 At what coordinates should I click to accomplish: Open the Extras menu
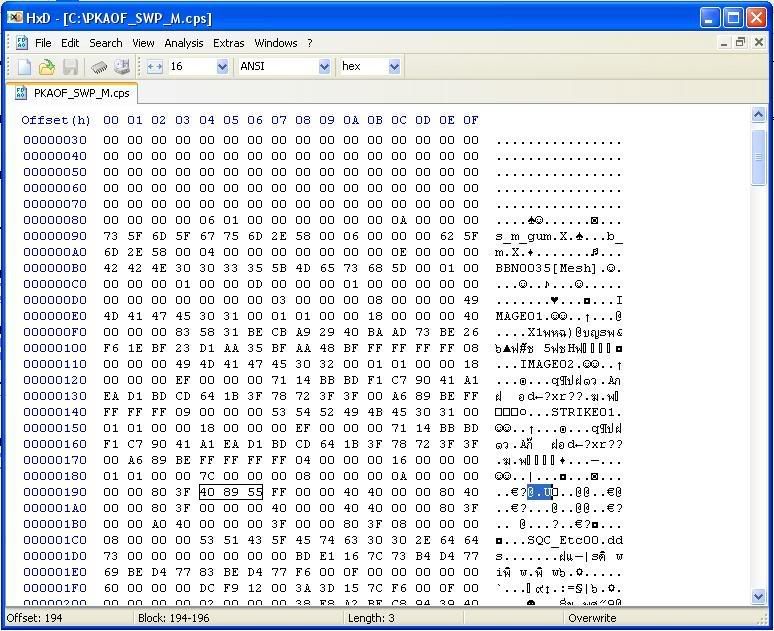[x=228, y=43]
